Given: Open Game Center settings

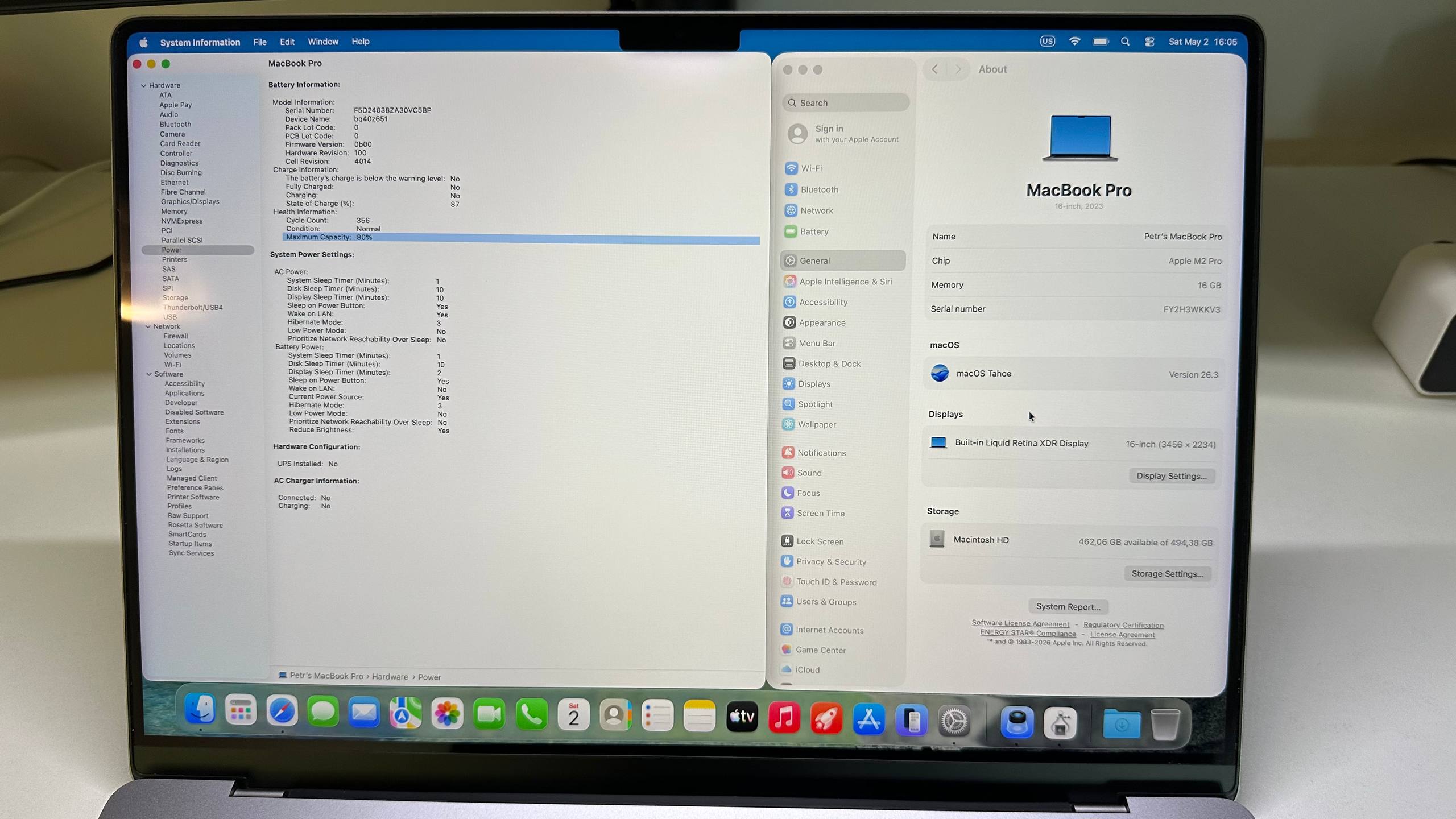Looking at the screenshot, I should click(813, 650).
